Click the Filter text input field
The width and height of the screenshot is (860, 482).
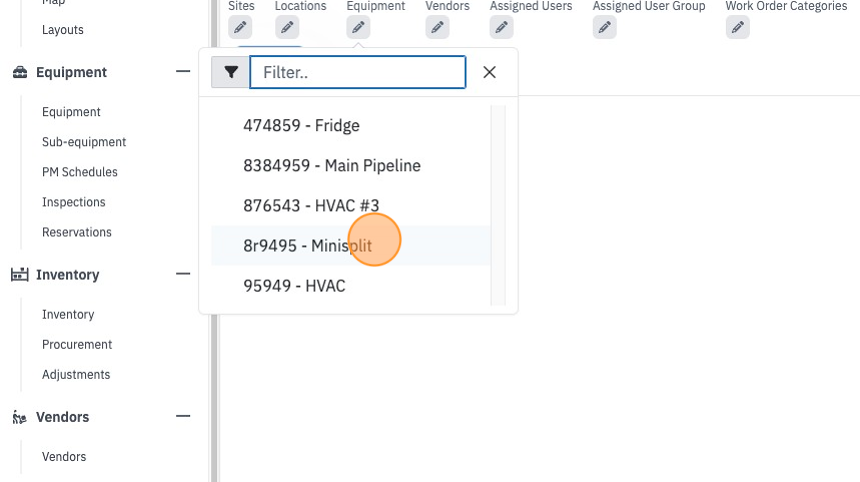click(x=358, y=72)
